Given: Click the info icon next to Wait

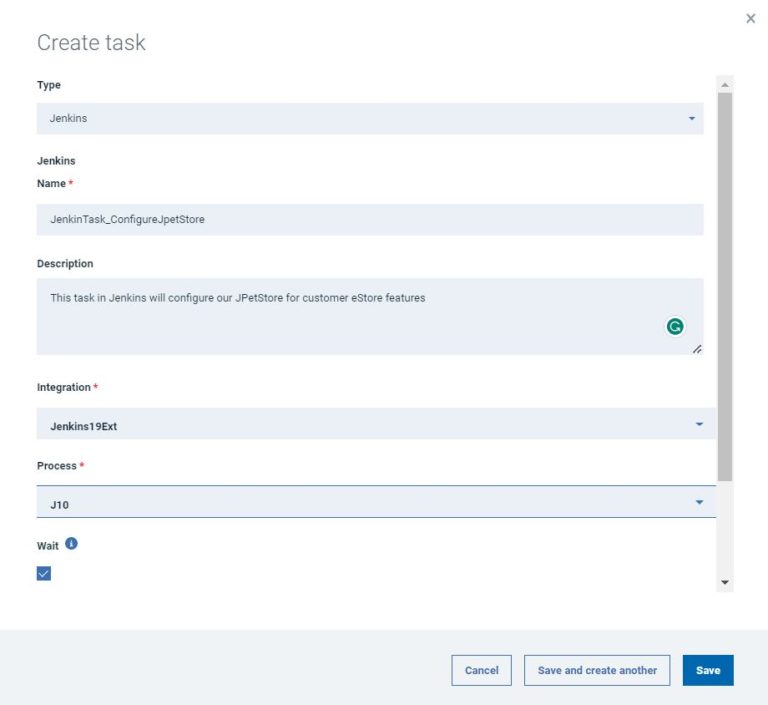Looking at the screenshot, I should (71, 544).
